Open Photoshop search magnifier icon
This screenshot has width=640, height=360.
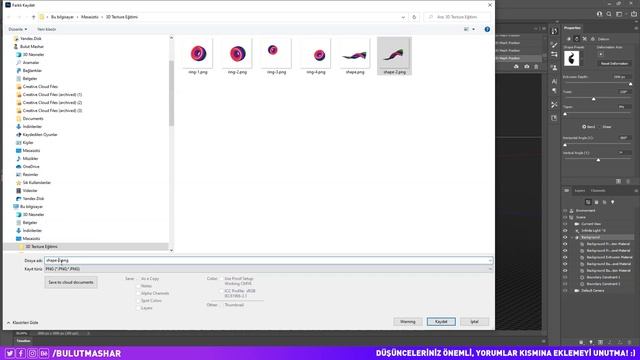[x=609, y=14]
